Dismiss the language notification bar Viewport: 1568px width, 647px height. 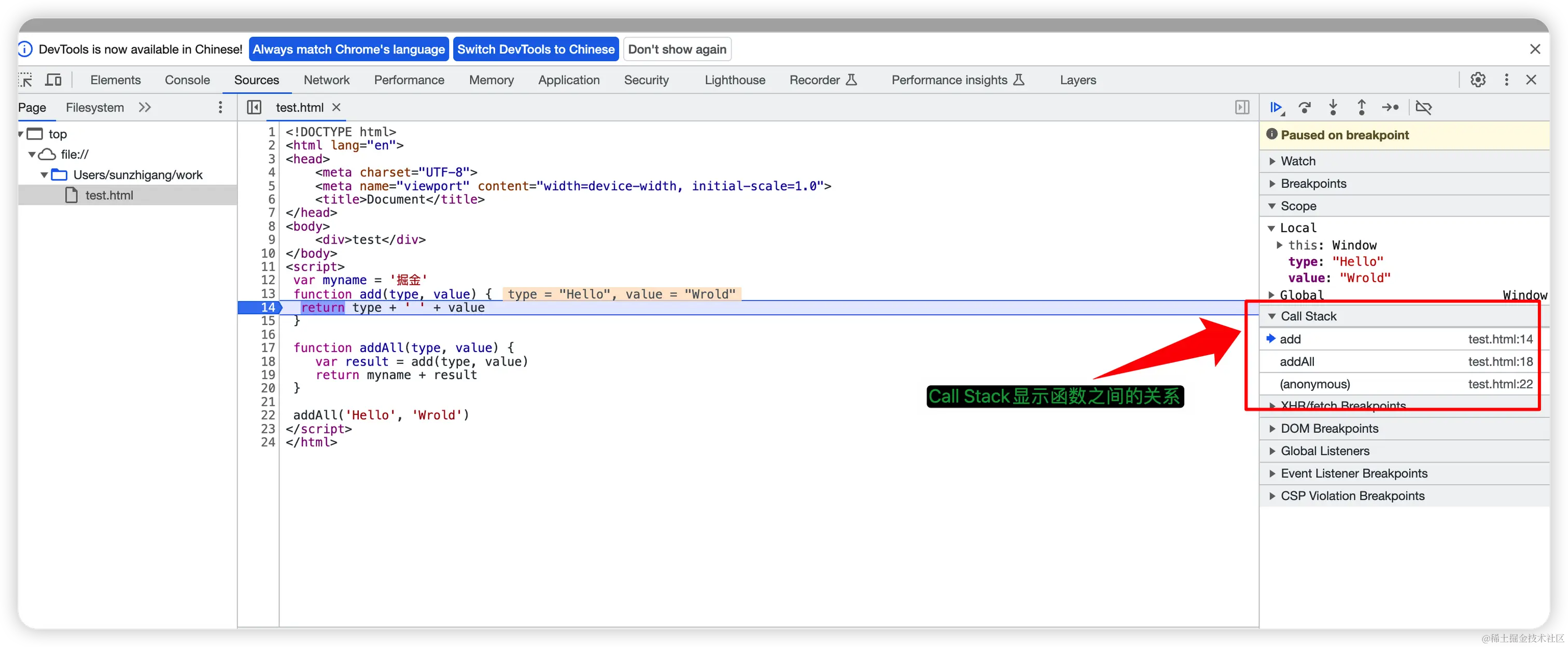point(1534,49)
